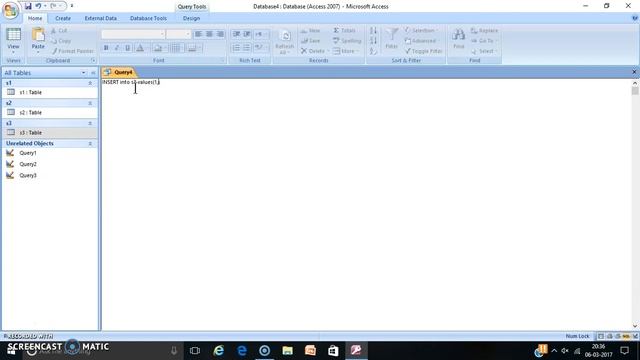Close the Query4 document with X
This screenshot has height=360, width=640.
[634, 72]
